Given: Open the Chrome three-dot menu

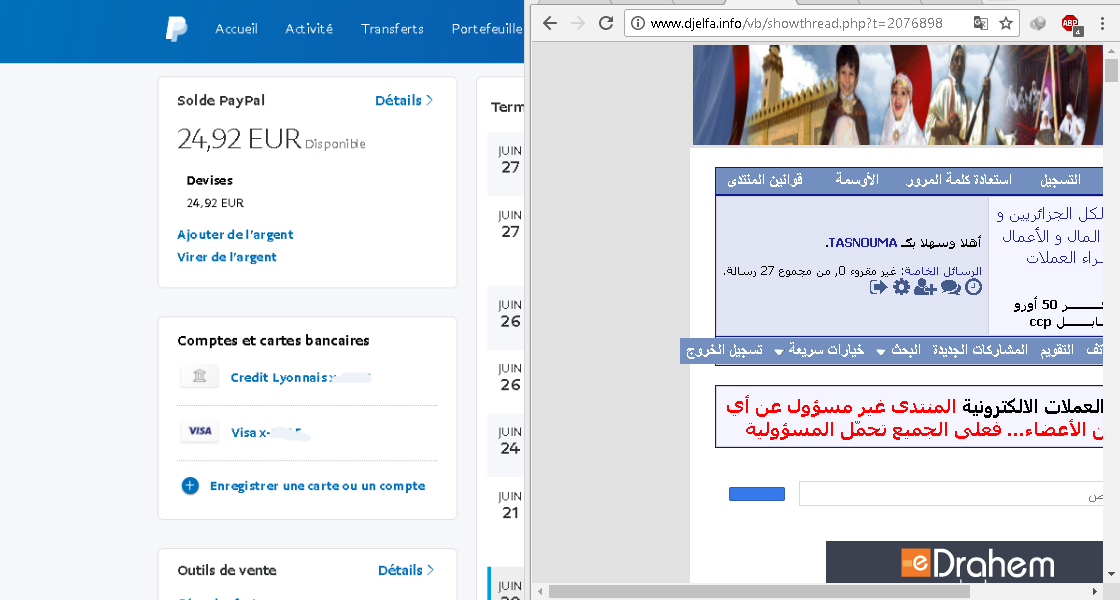Looking at the screenshot, I should 1102,23.
